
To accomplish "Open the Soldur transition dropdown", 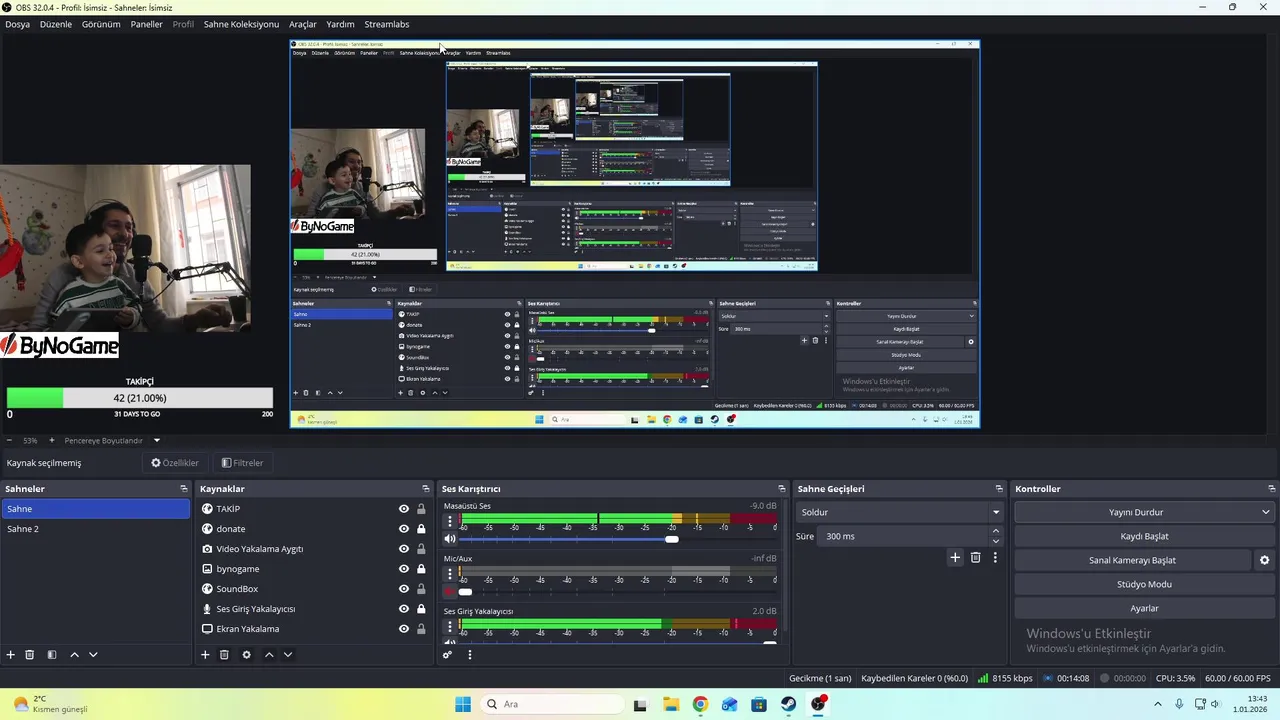I will point(899,512).
